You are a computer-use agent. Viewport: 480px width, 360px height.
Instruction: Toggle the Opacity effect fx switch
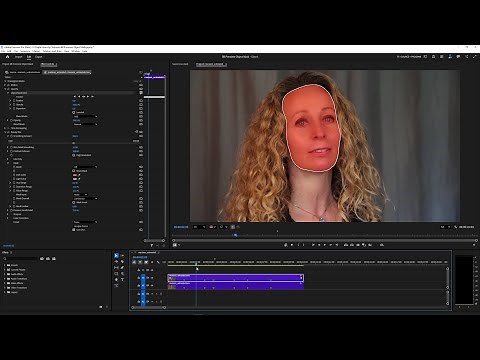pos(8,89)
